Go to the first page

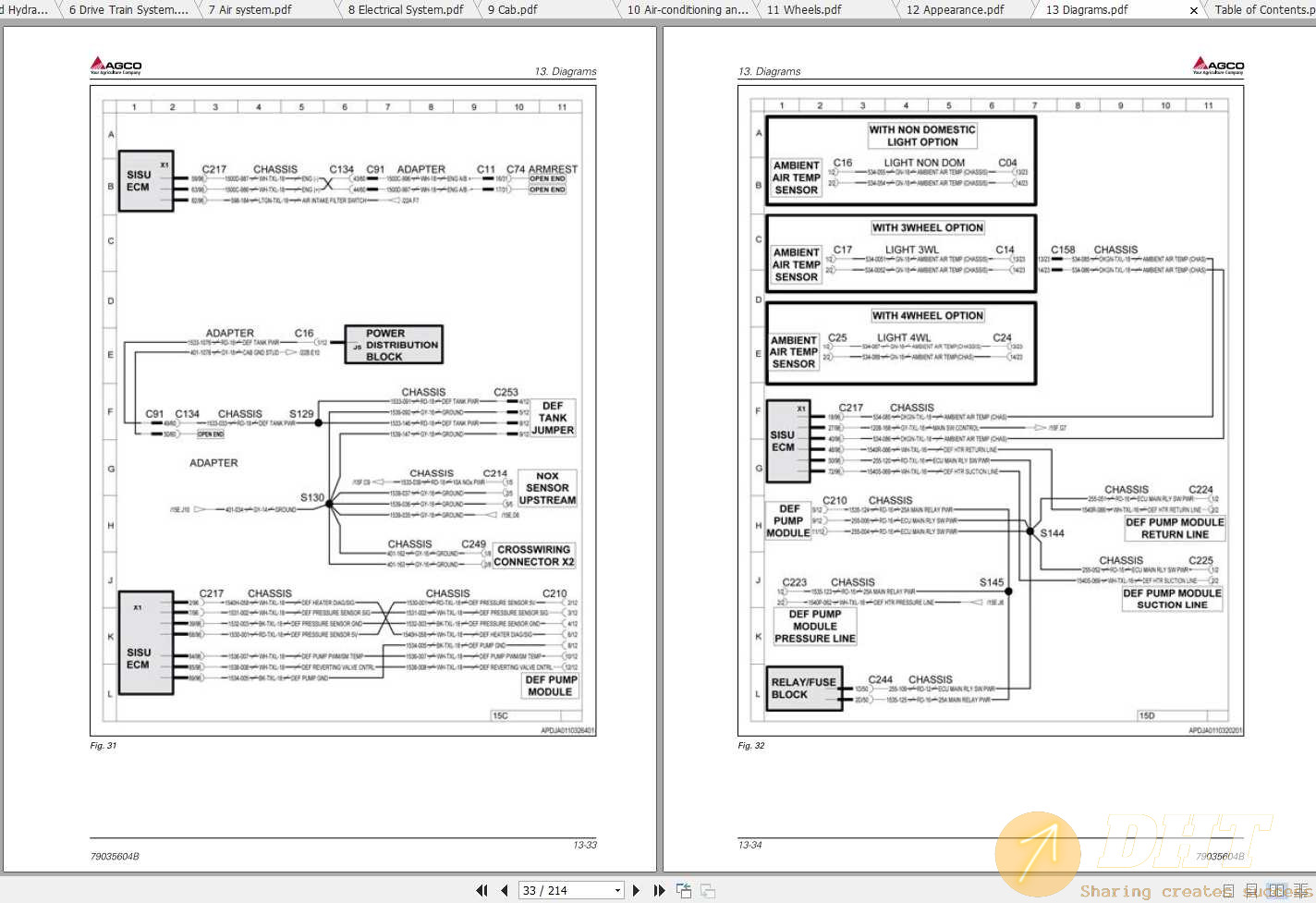[481, 890]
